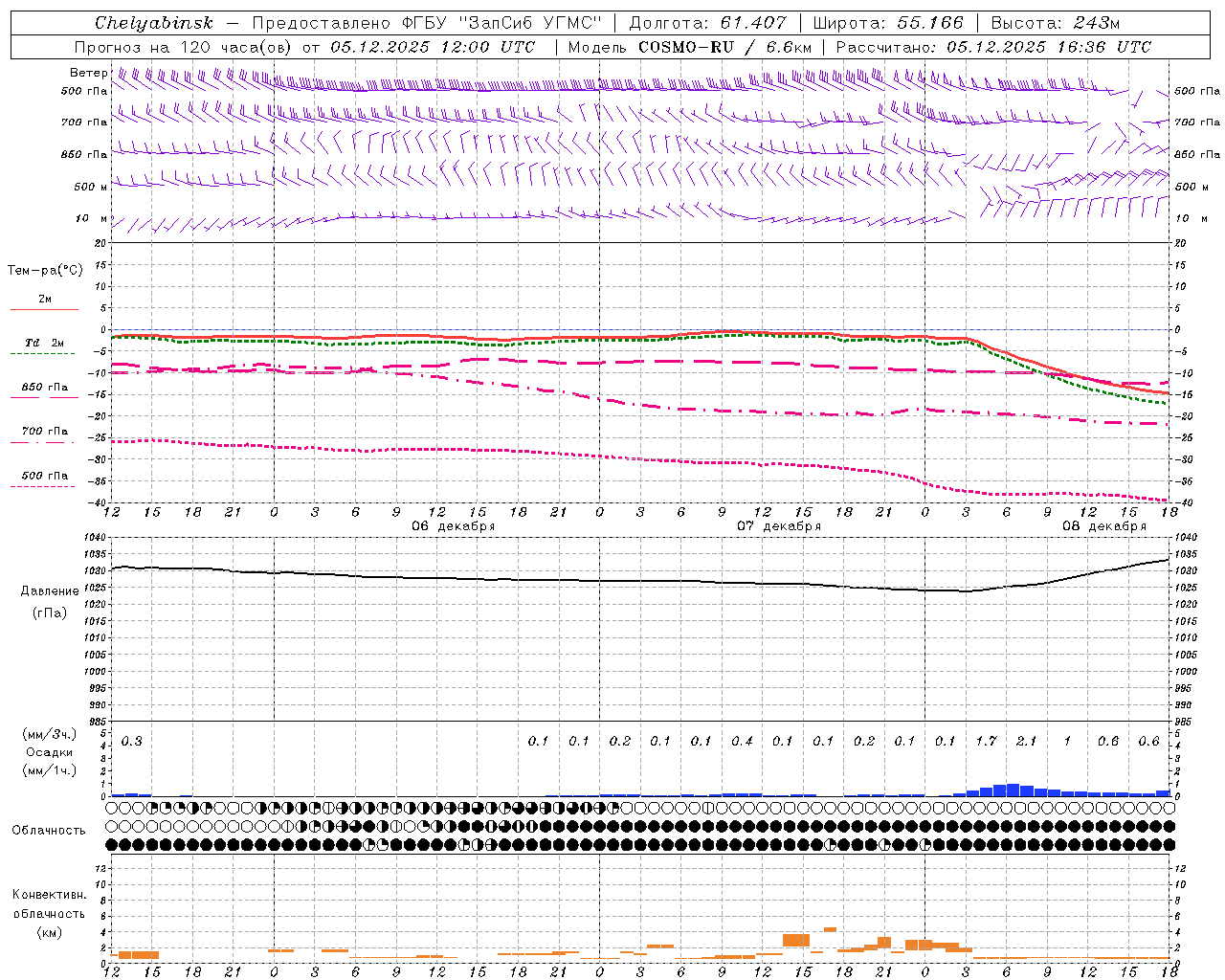Click the (мм/3ч.) unit label
1225x980 pixels.
click(50, 734)
